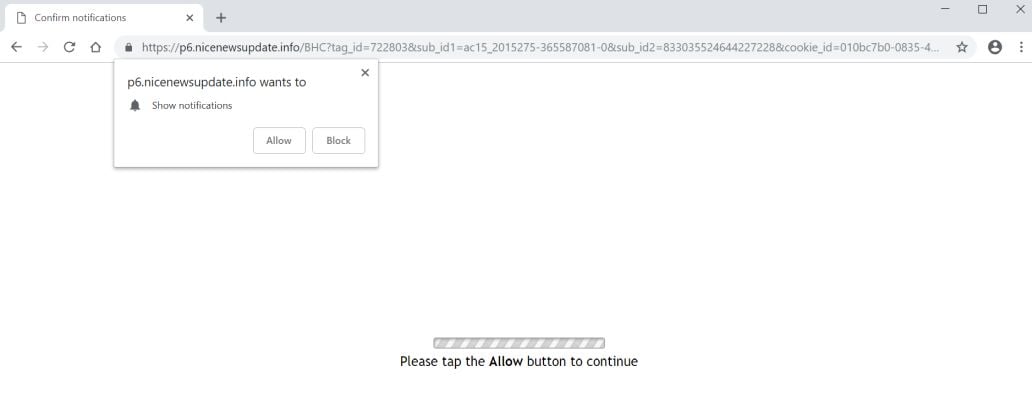
Task: Dismiss the notification permission popup
Action: coord(365,72)
